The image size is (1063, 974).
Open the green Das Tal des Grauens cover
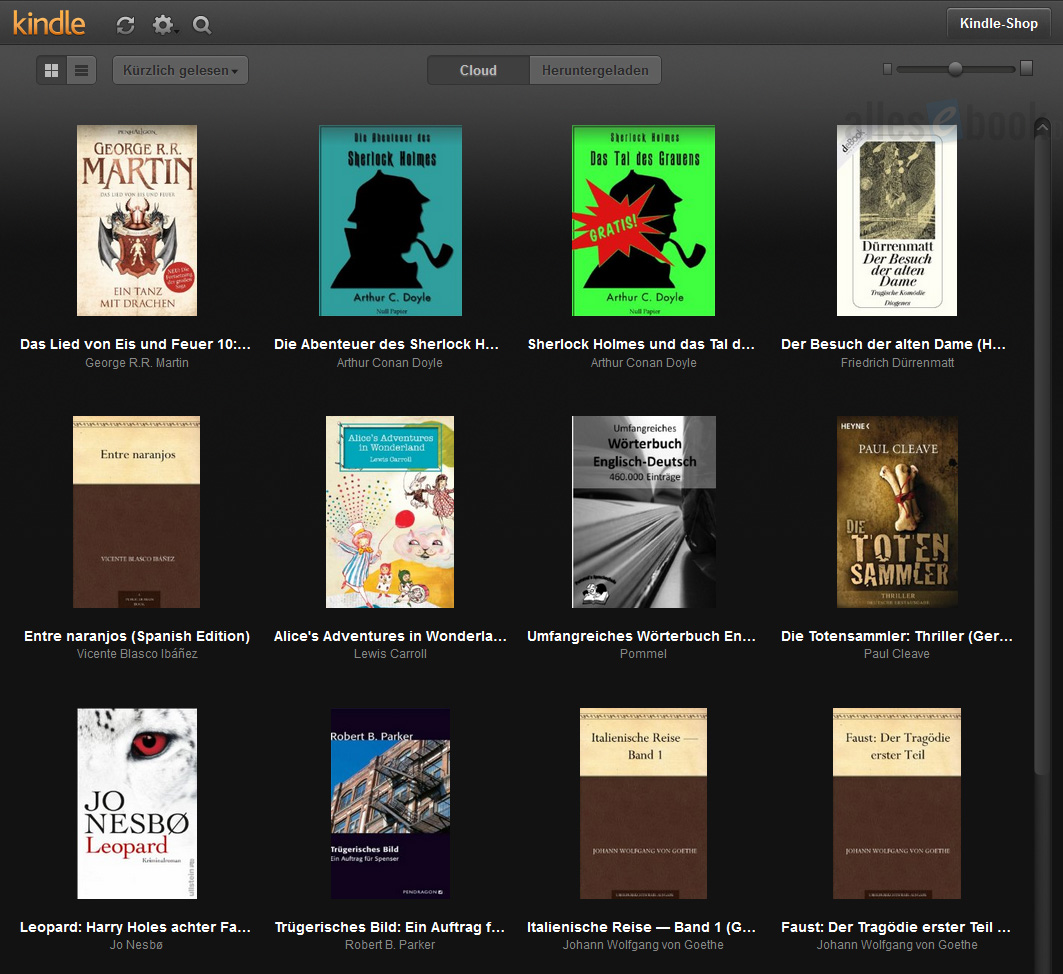click(x=643, y=220)
